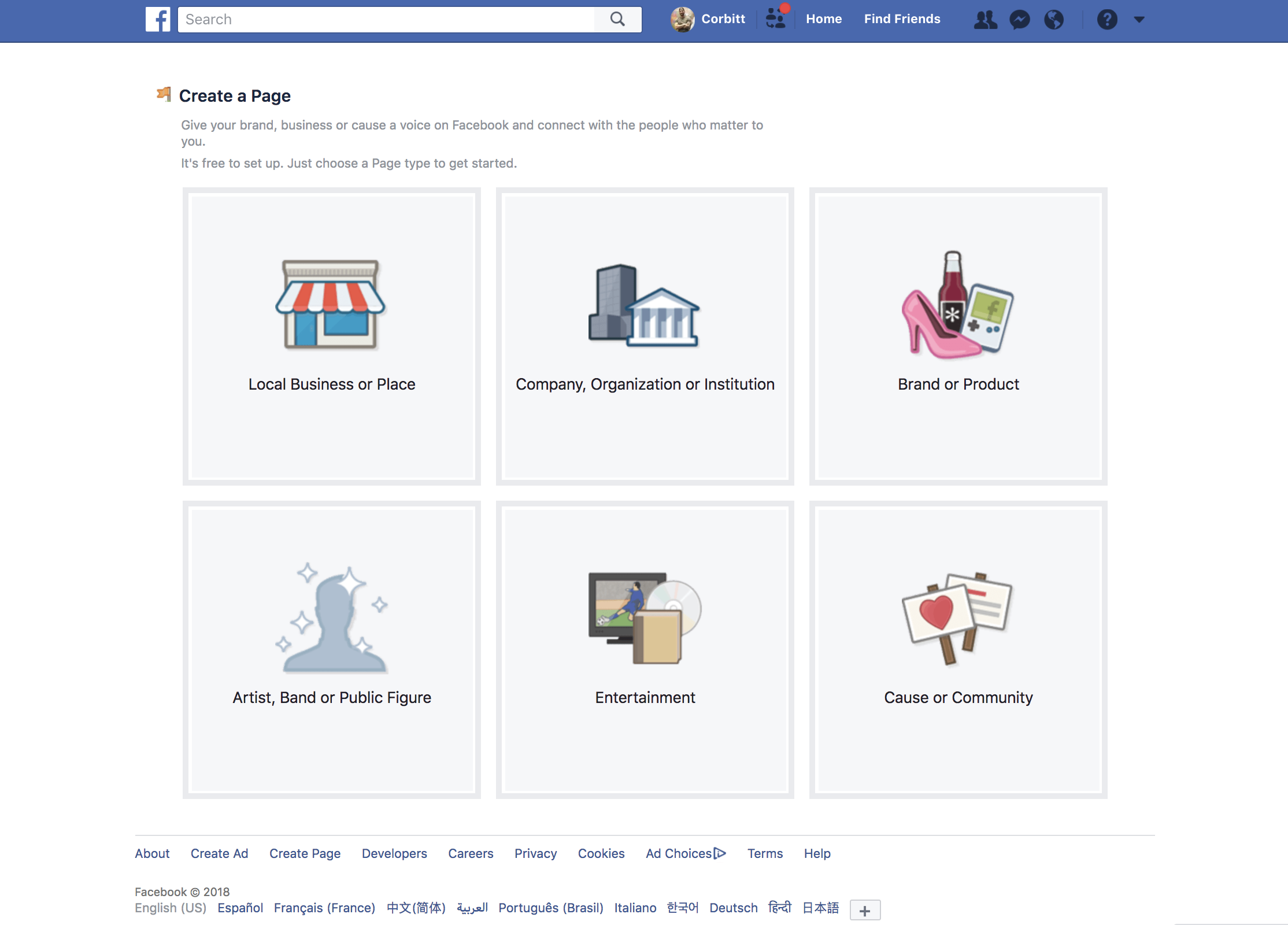Screen dimensions: 1288x925
Task: Open the Ad Choices footer link
Action: click(x=679, y=853)
